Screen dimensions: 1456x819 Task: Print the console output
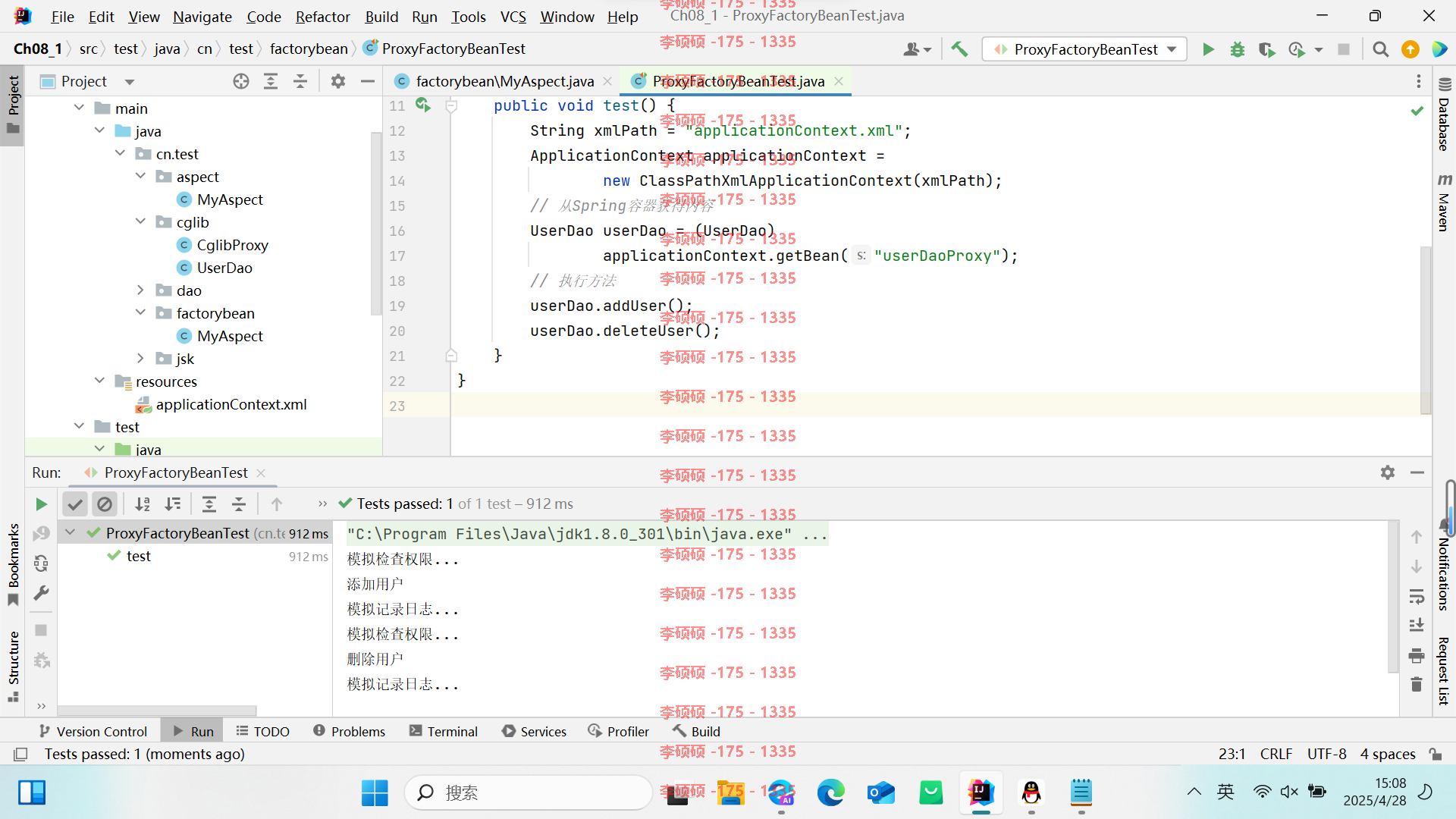pyautogui.click(x=1417, y=656)
